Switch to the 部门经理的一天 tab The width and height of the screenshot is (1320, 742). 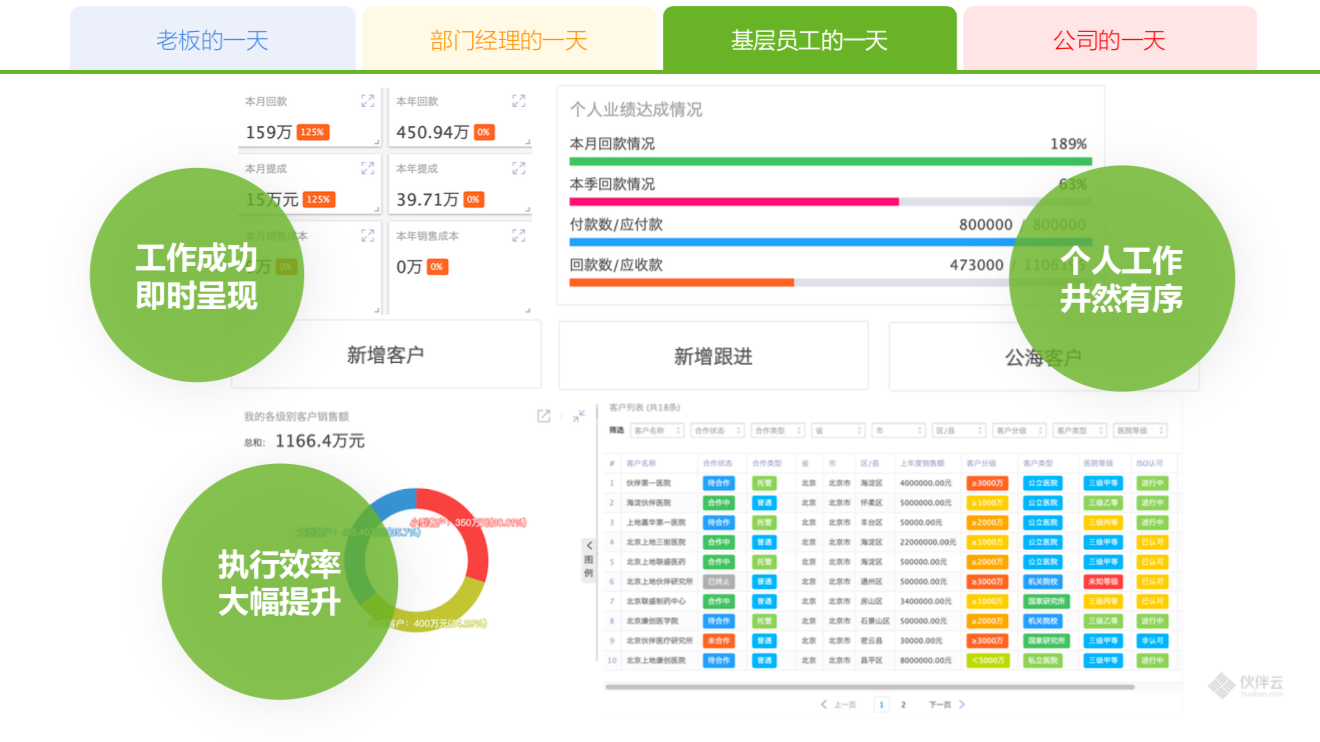pyautogui.click(x=509, y=40)
